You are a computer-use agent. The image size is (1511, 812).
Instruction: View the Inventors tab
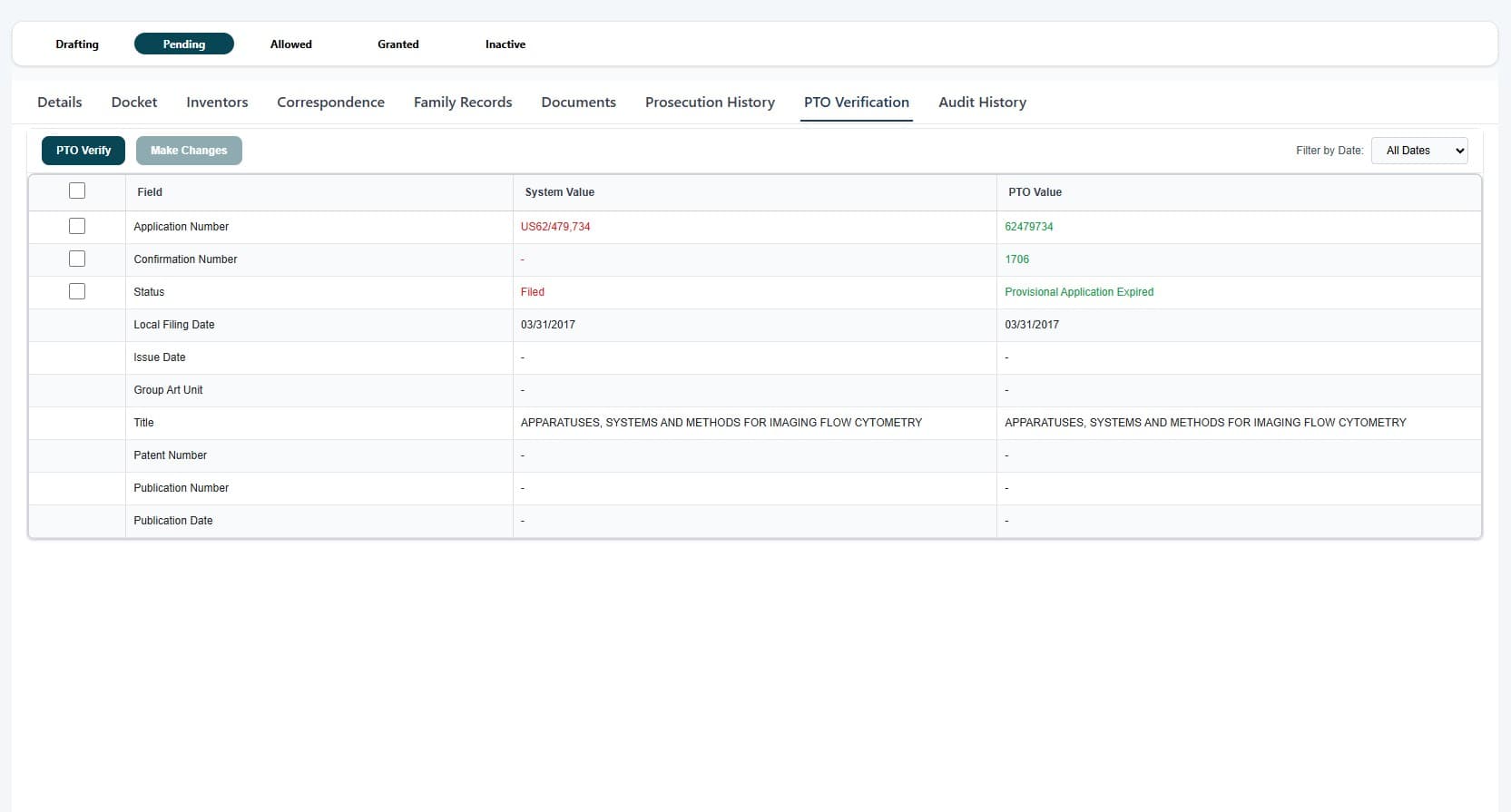(217, 103)
